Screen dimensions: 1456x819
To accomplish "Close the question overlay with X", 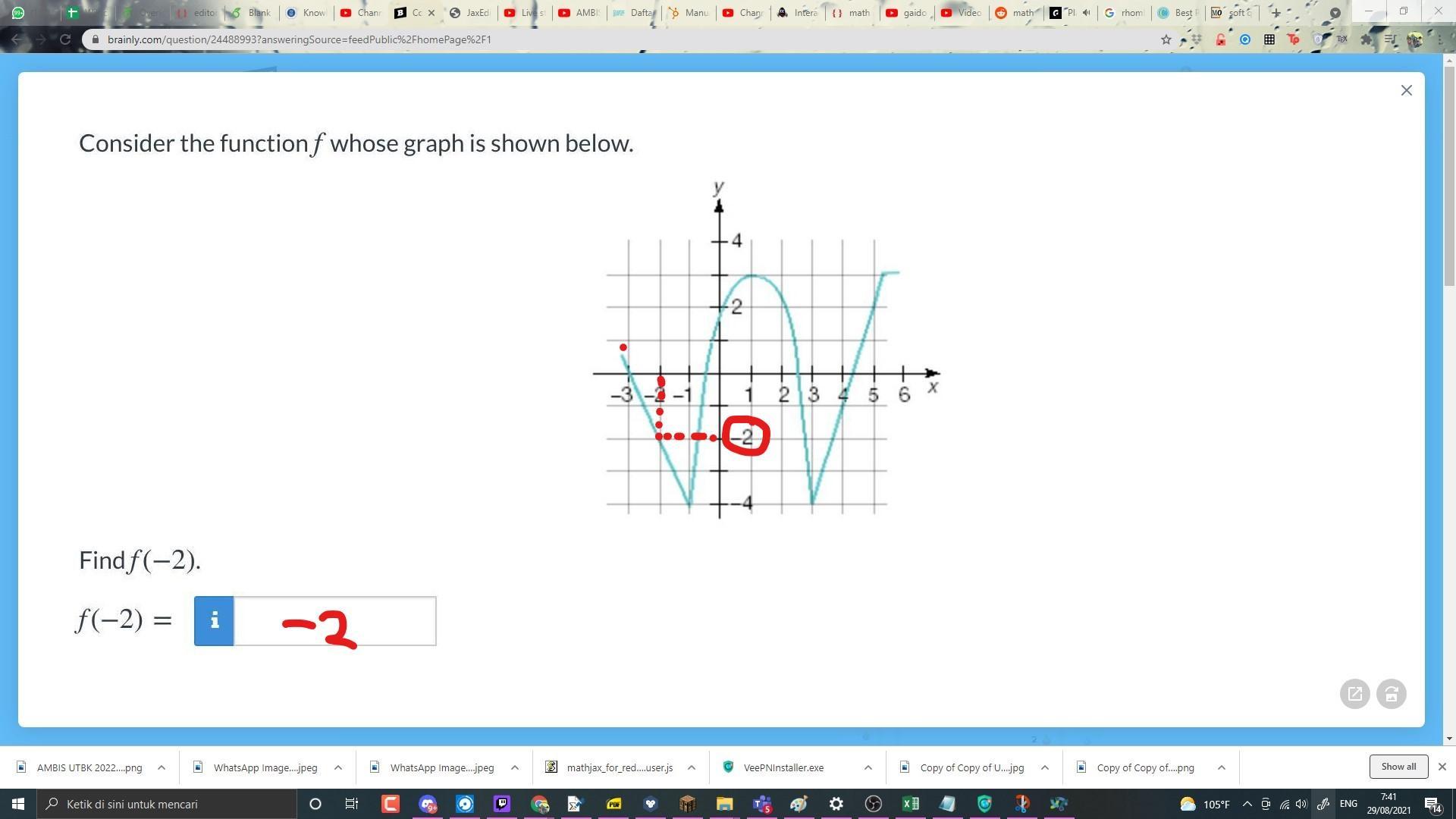I will [x=1406, y=90].
